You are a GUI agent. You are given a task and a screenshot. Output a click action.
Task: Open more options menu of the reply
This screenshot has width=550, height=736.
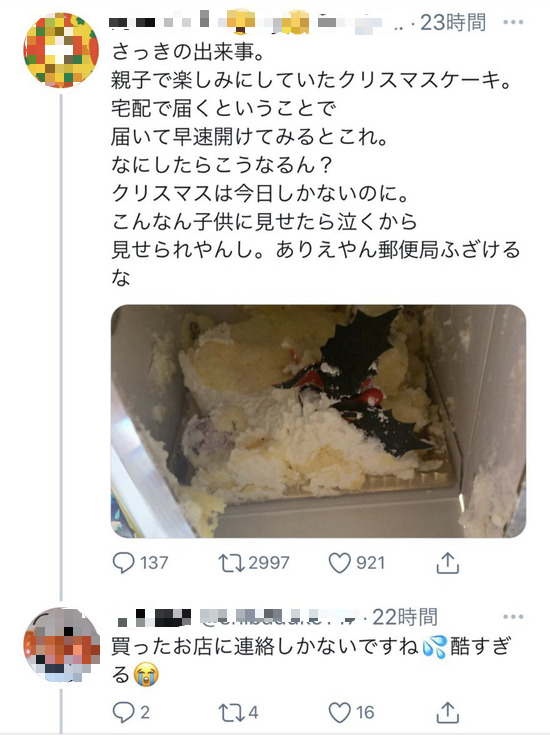[x=513, y=616]
